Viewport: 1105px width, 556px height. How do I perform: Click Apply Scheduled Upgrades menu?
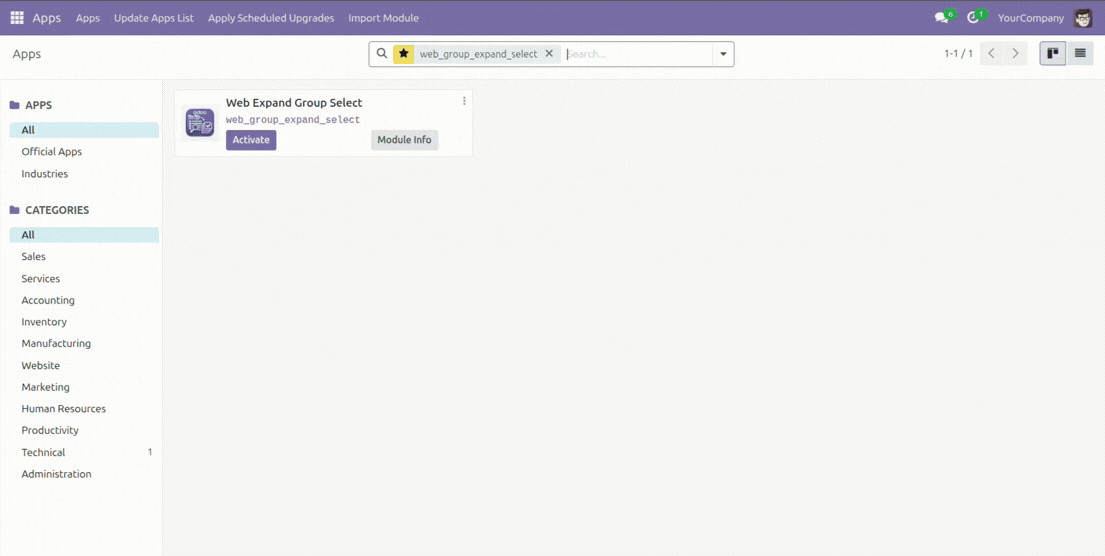[x=271, y=18]
